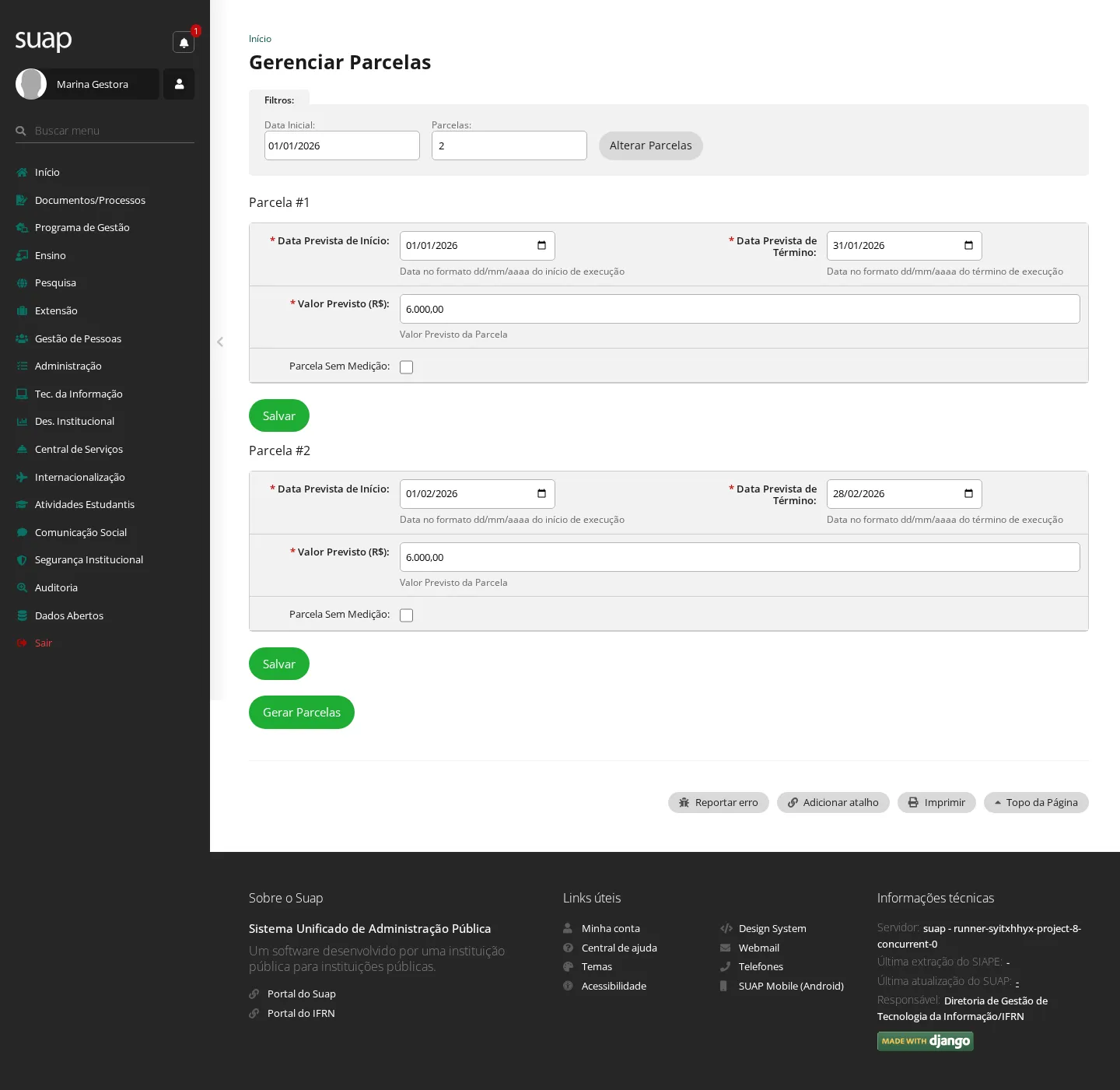1120x1090 pixels.
Task: Focus the Data Inicial filter field
Action: [x=342, y=145]
